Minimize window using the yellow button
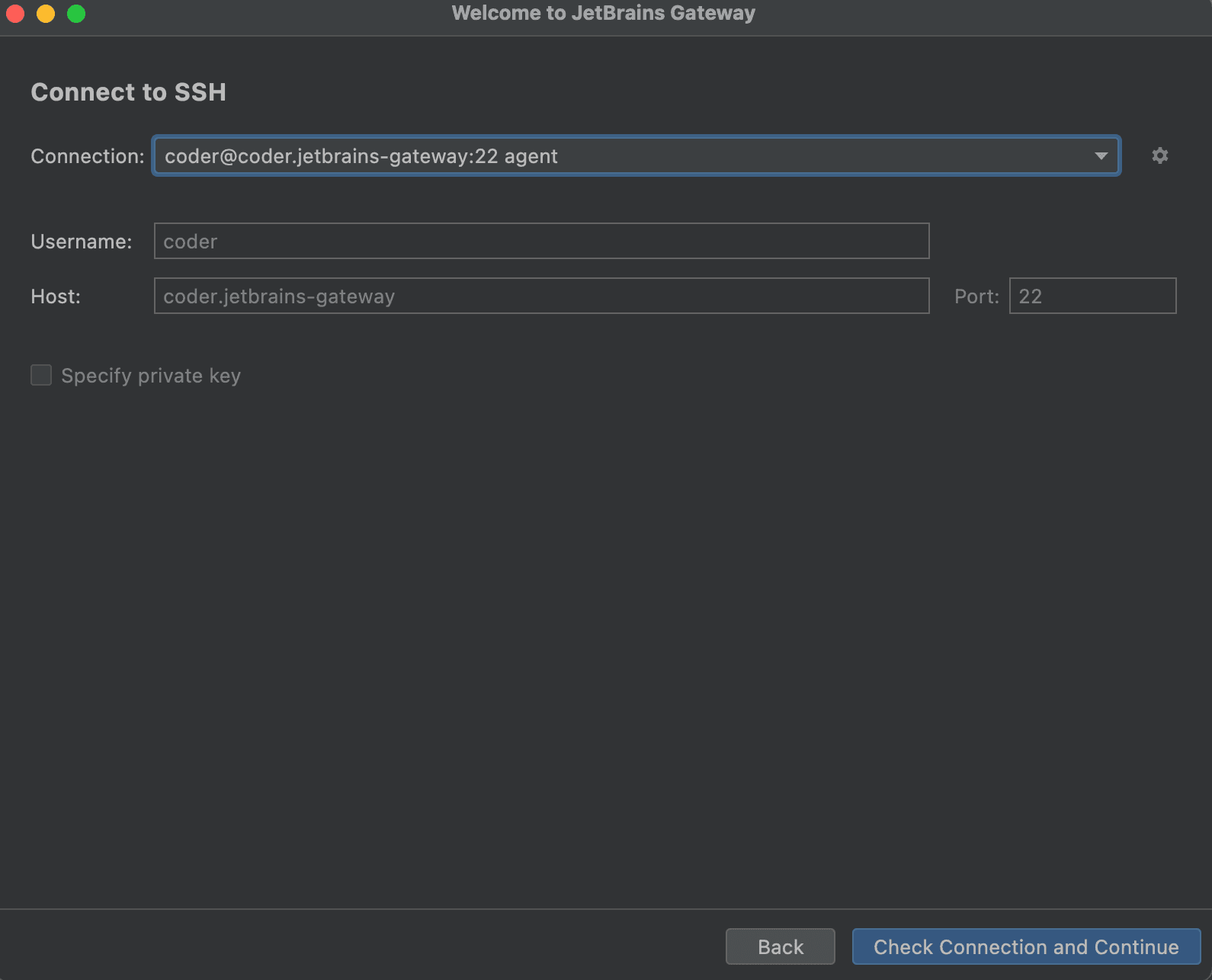The height and width of the screenshot is (980, 1212). click(x=46, y=14)
